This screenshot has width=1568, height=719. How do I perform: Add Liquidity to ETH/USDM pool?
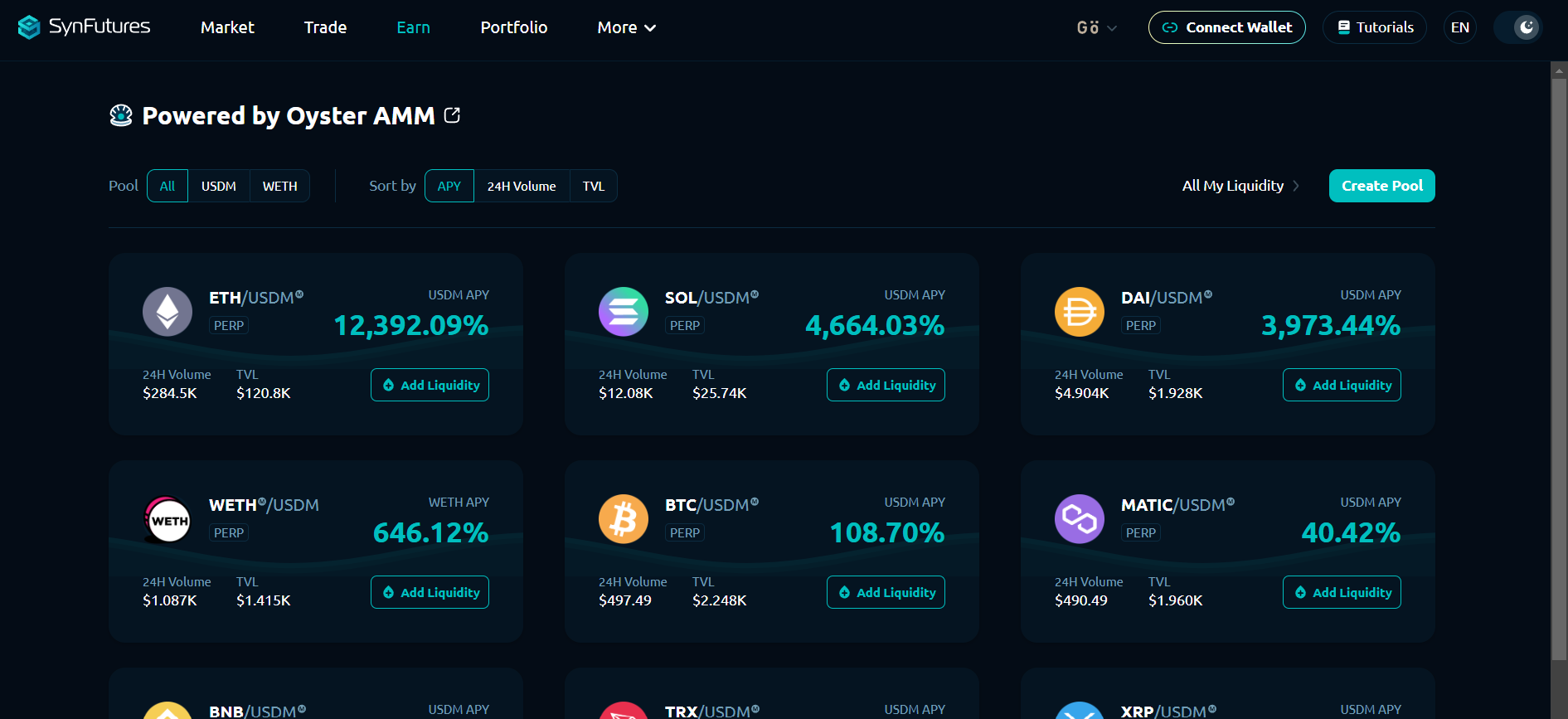[x=430, y=385]
